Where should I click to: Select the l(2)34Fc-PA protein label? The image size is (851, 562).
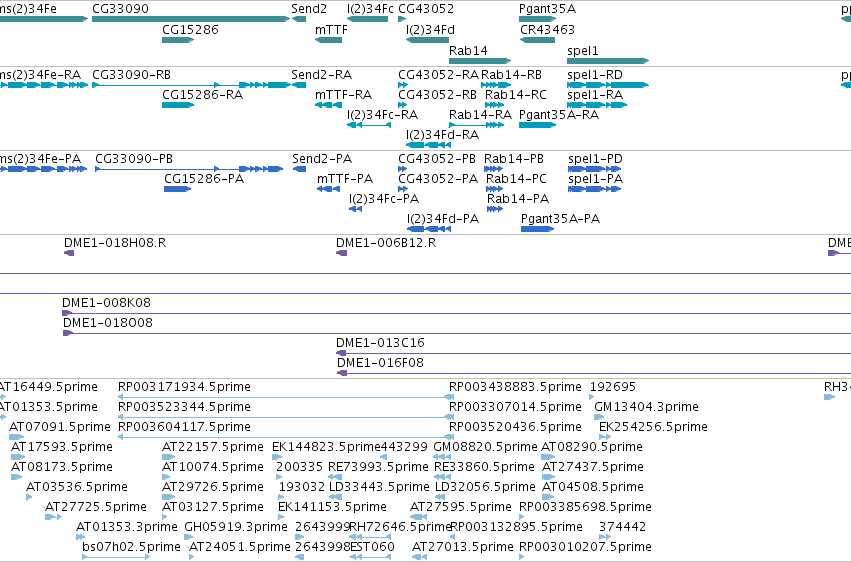point(384,199)
